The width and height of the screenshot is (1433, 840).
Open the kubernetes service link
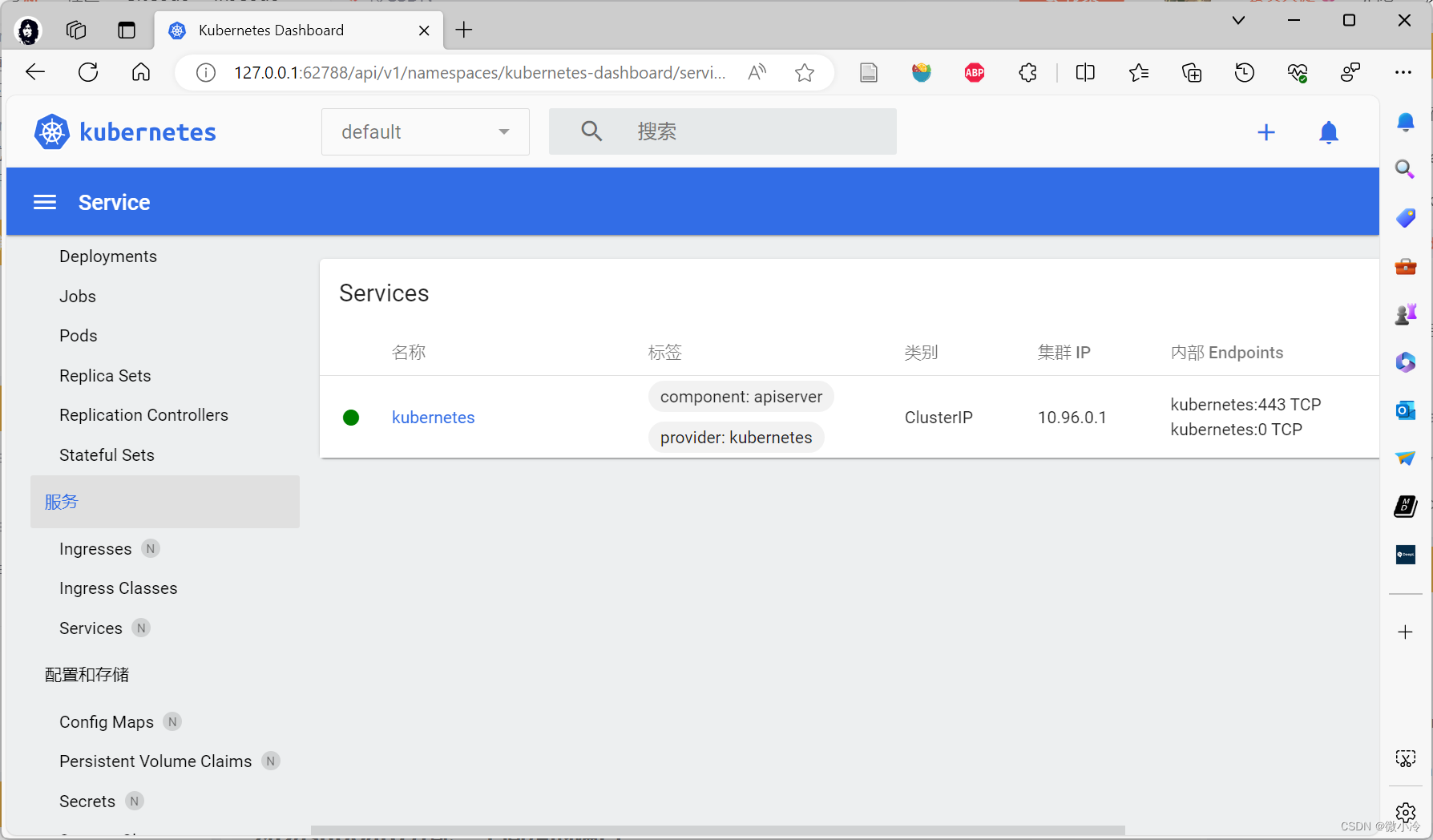coord(433,418)
